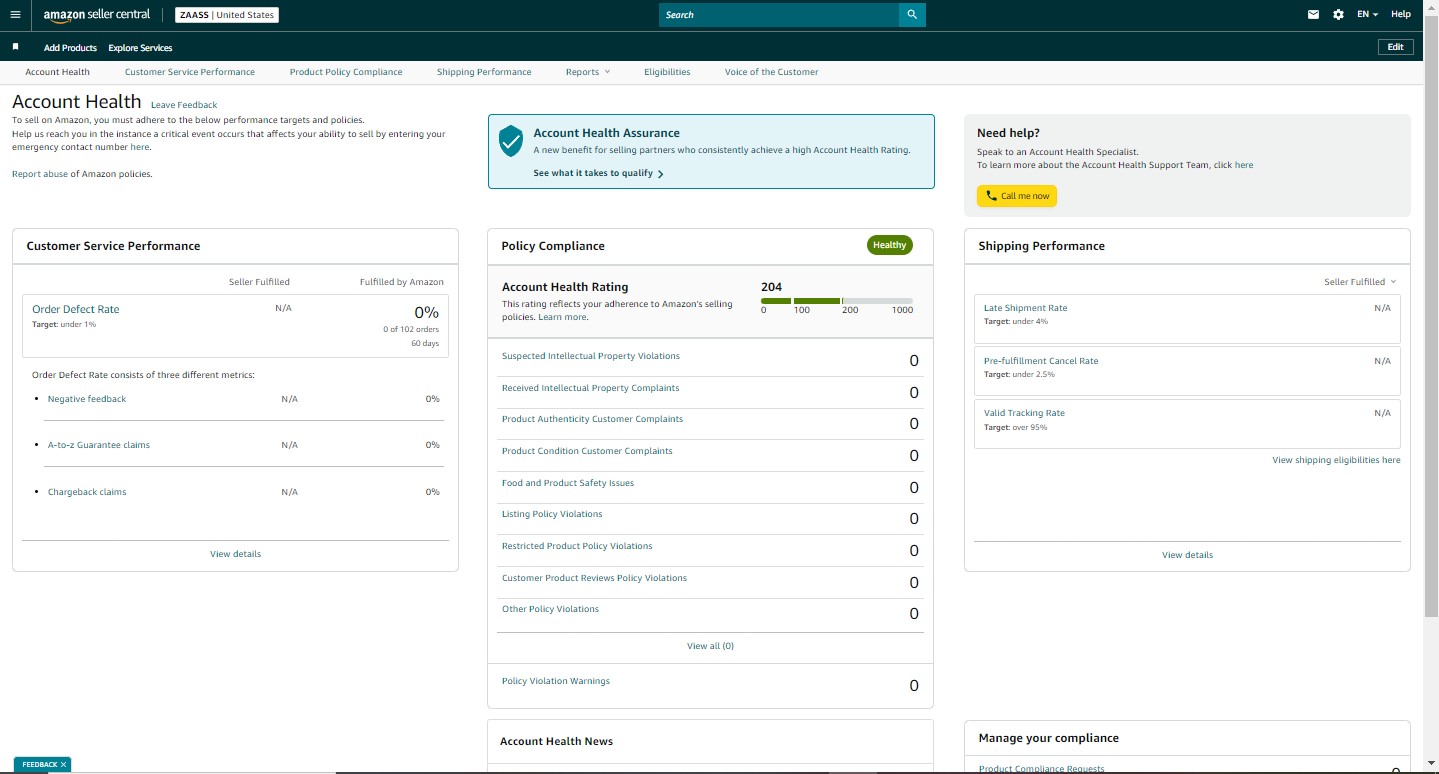
Task: Open the Chargeback claims link
Action: 87,492
